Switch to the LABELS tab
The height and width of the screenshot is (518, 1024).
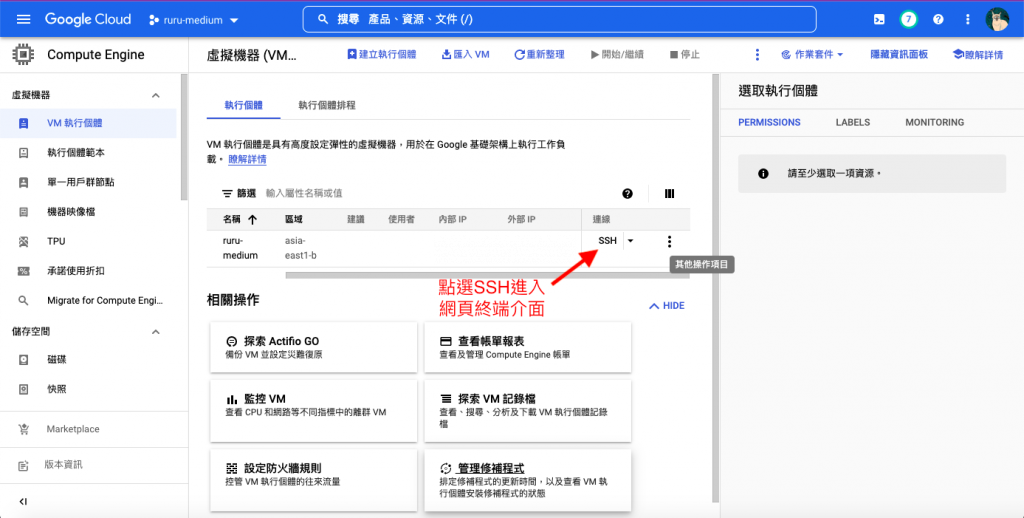tap(853, 122)
